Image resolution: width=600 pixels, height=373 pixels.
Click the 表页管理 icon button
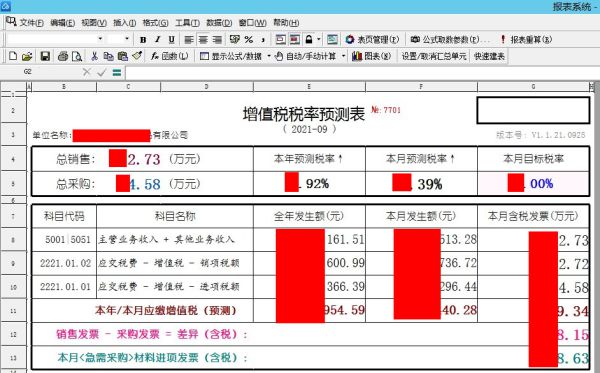pyautogui.click(x=372, y=39)
